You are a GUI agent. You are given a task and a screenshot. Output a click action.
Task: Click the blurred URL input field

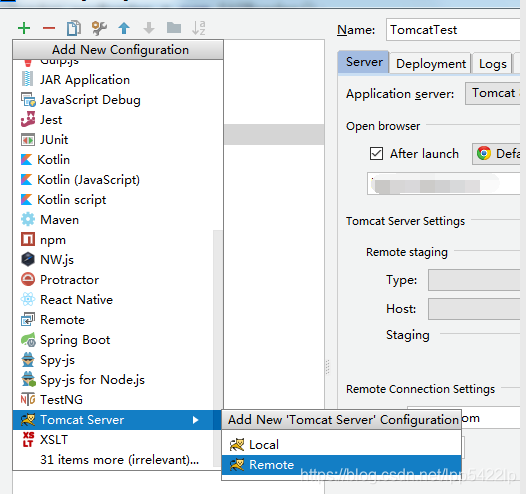point(443,184)
